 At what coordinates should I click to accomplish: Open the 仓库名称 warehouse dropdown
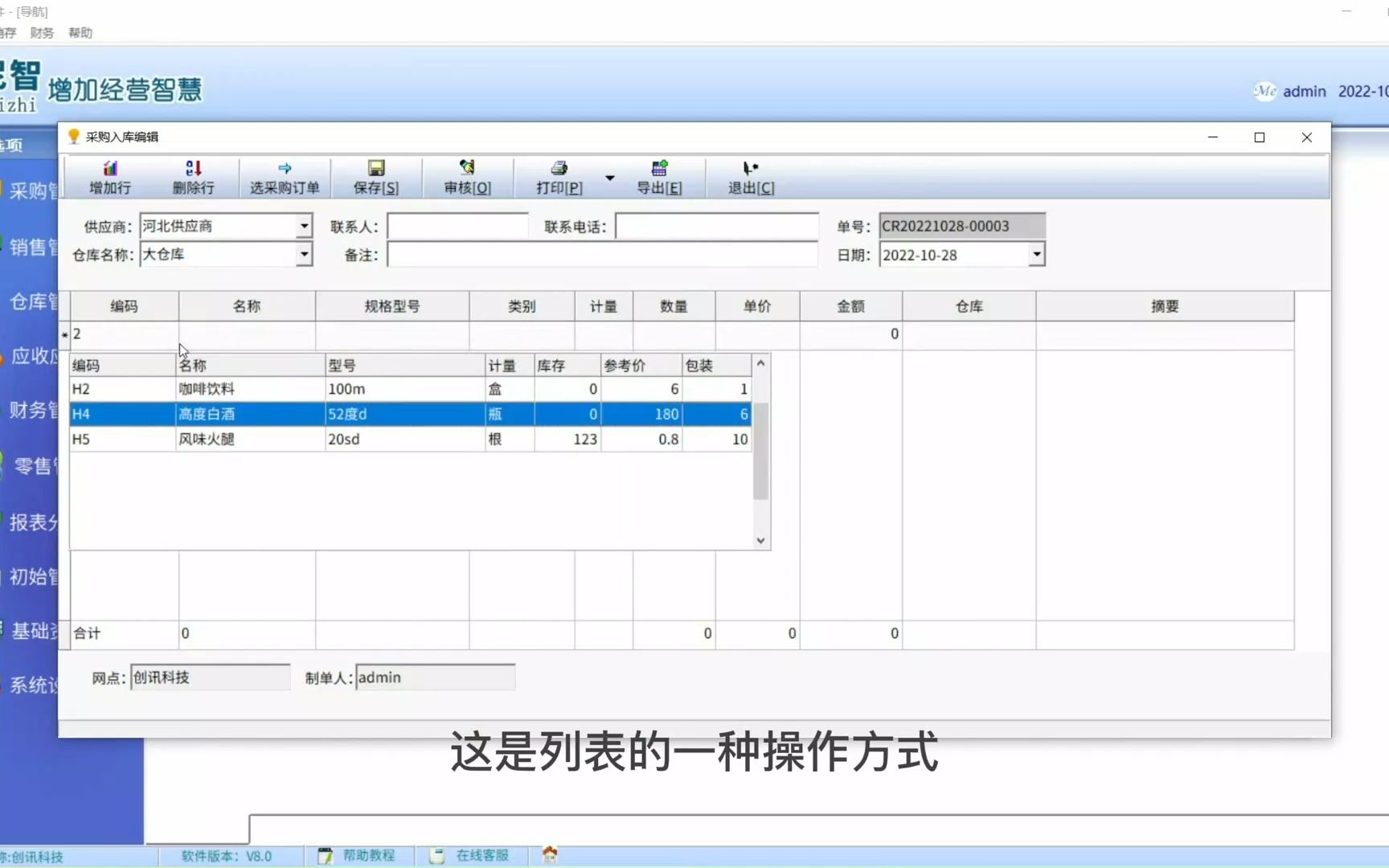coord(304,255)
